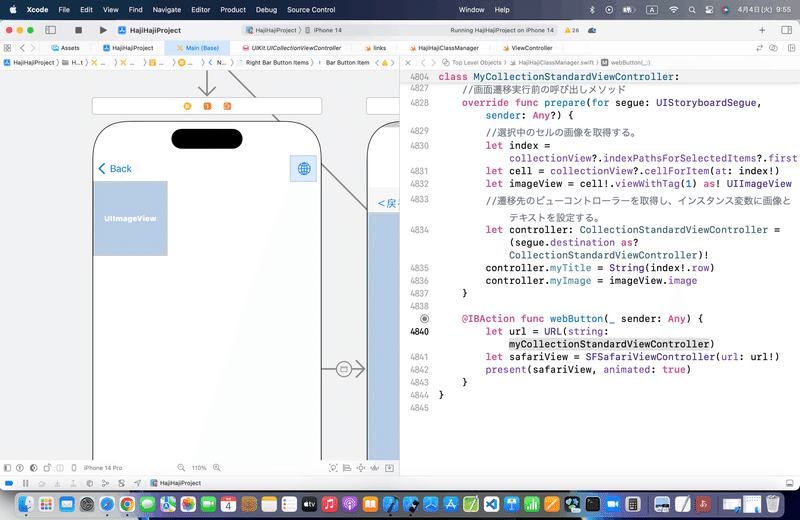The width and height of the screenshot is (800, 520).
Task: Select the Main (Base) storyboard tab
Action: pos(197,48)
